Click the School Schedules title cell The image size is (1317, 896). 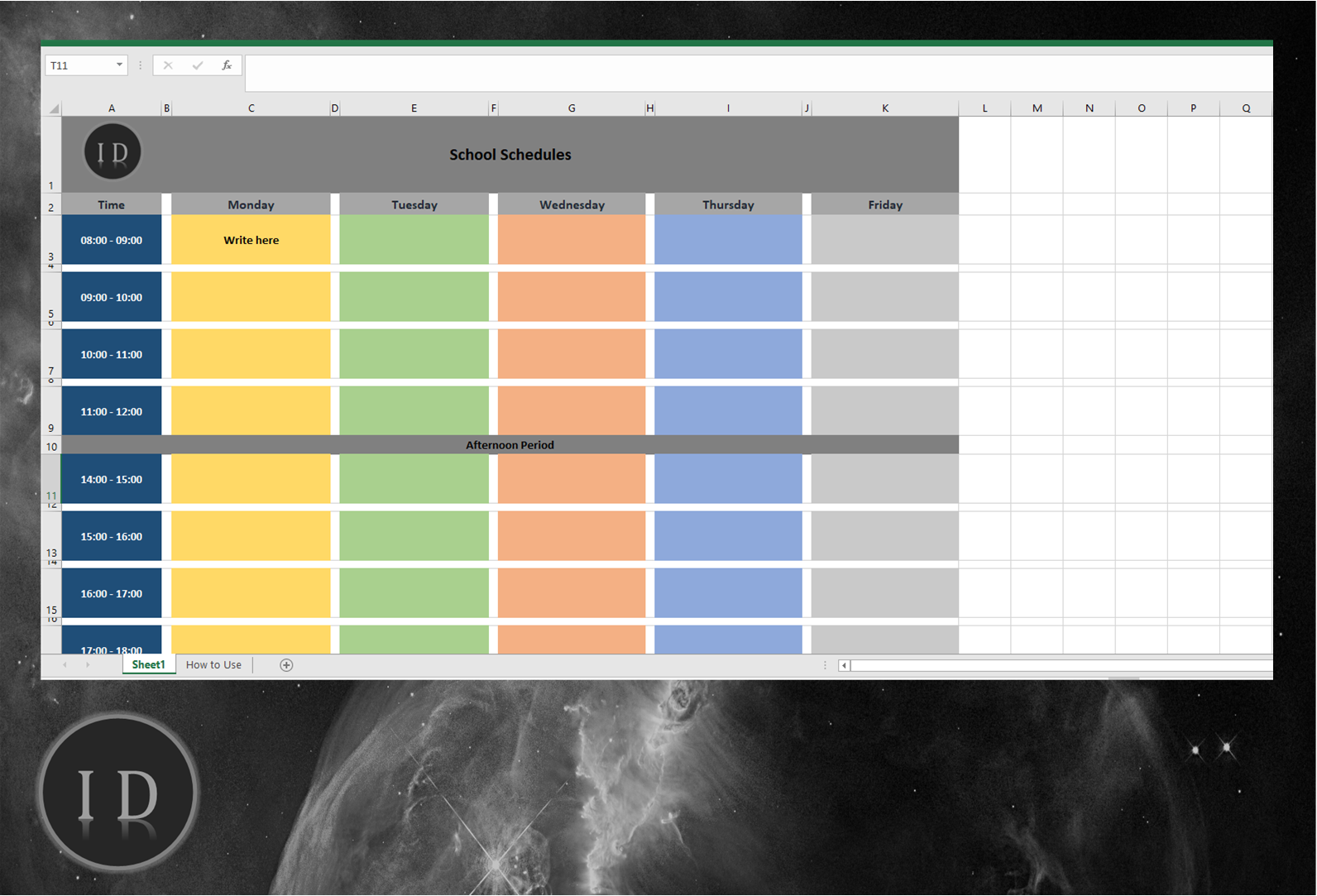point(510,155)
